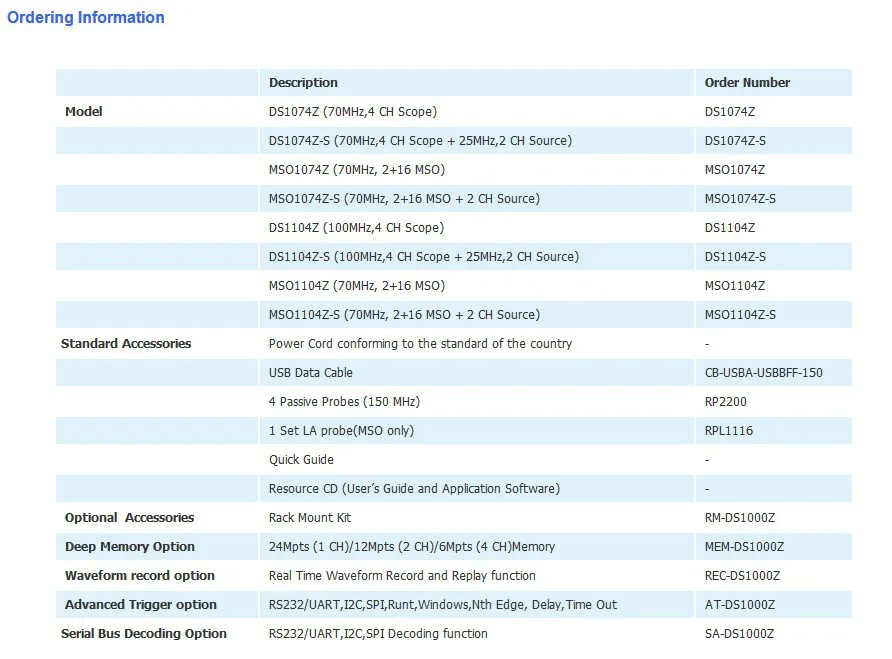Select MSO1074Z-S (70MHz, 2+16 MSO + 2 CH Source) description
The height and width of the screenshot is (659, 892).
click(404, 199)
